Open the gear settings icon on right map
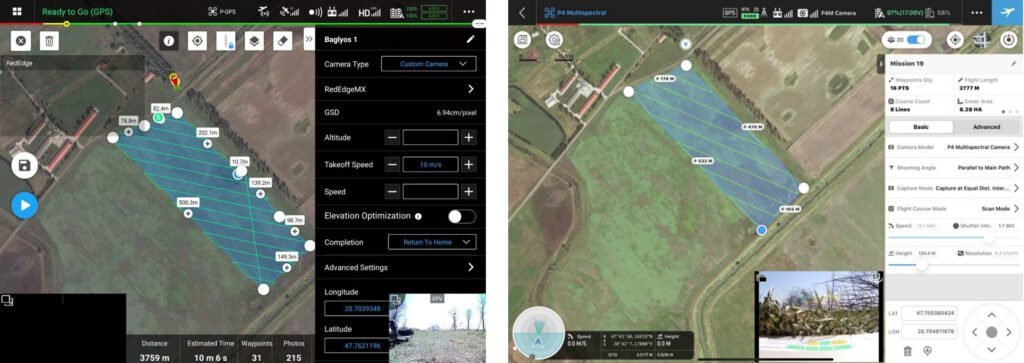This screenshot has height=363, width=1024. point(554,40)
